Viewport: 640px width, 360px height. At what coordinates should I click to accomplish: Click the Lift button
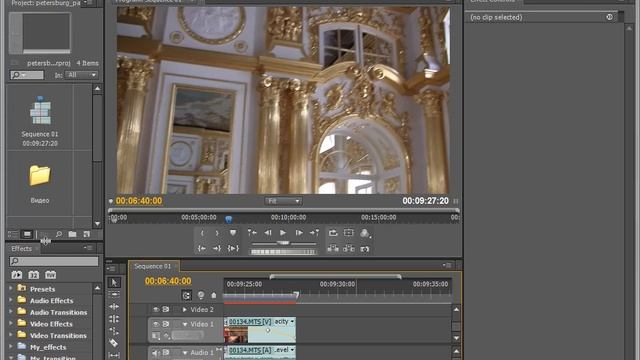(333, 248)
